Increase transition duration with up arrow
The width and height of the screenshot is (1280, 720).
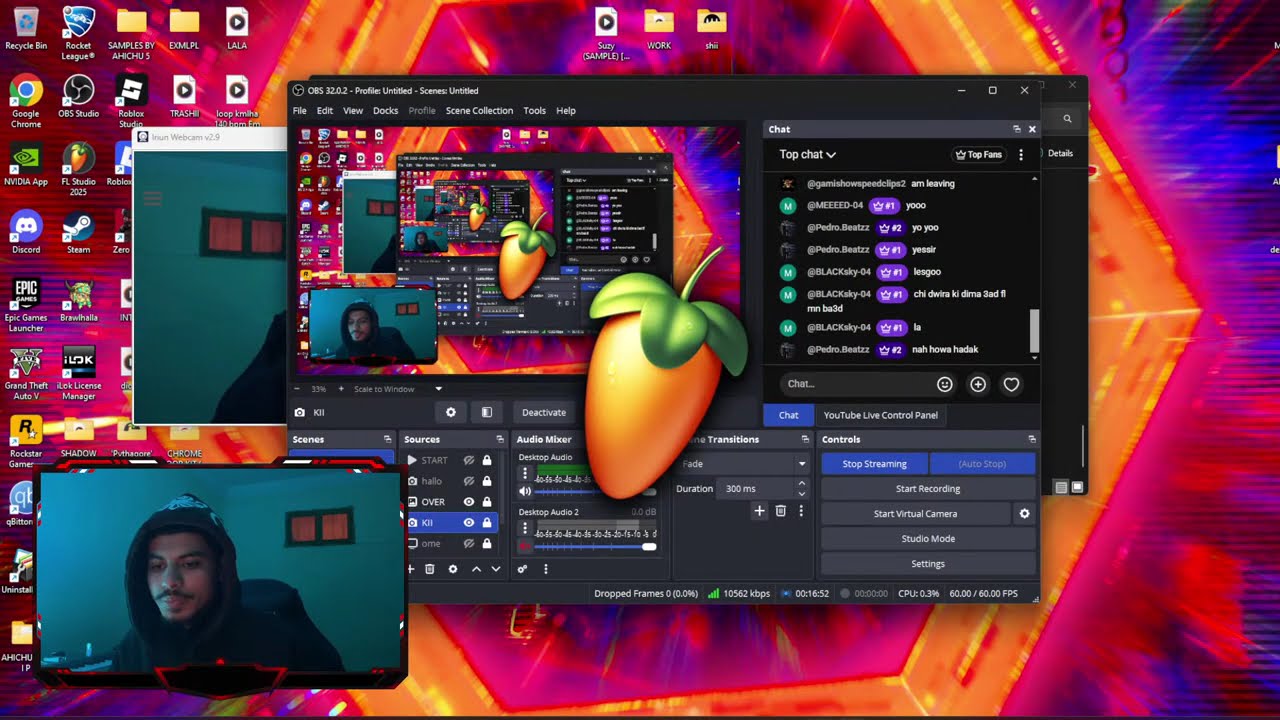click(801, 484)
